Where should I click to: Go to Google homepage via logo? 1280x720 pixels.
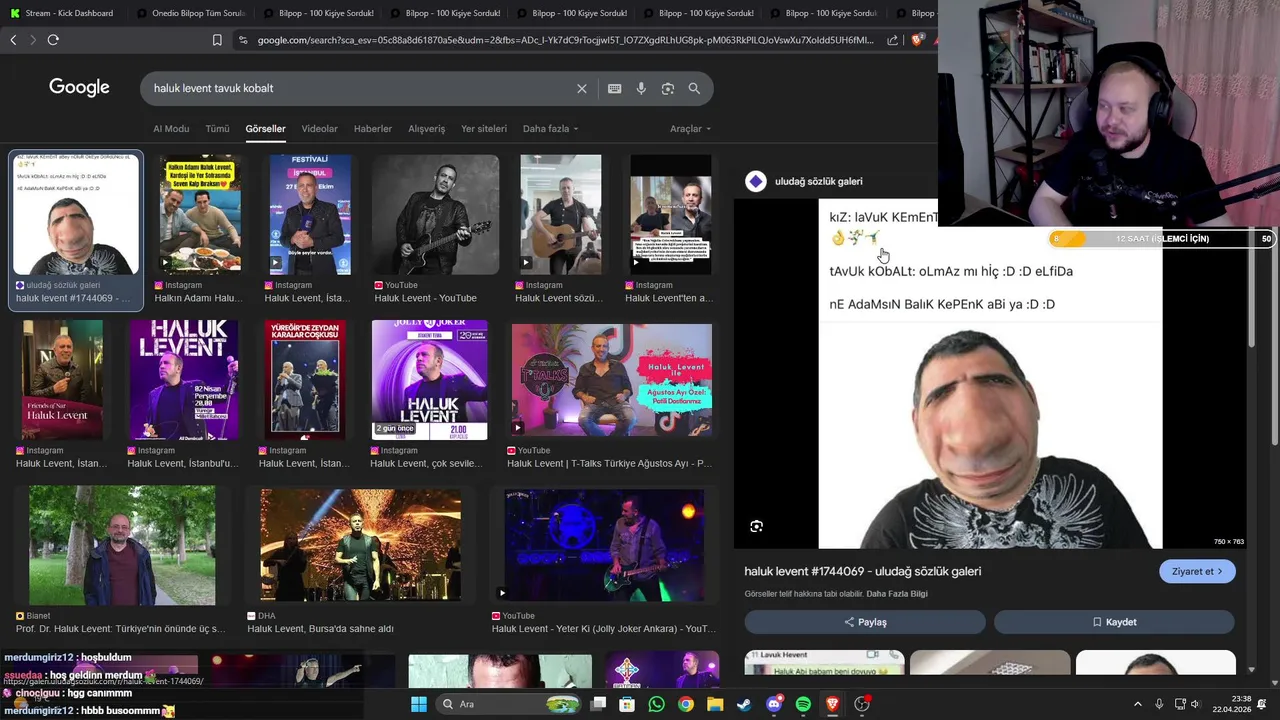pyautogui.click(x=79, y=88)
